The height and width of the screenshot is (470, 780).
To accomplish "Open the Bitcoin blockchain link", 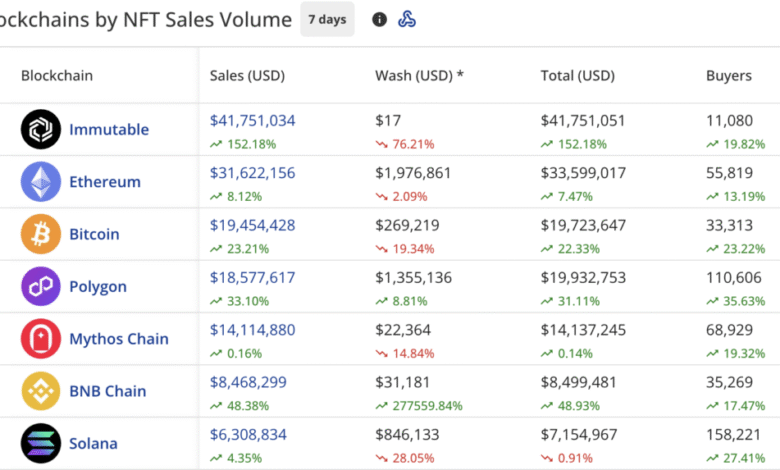I will coord(95,234).
